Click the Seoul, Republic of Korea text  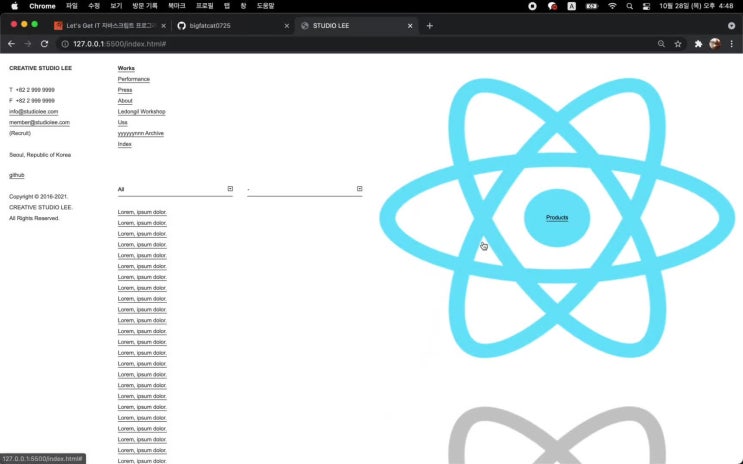pos(40,155)
